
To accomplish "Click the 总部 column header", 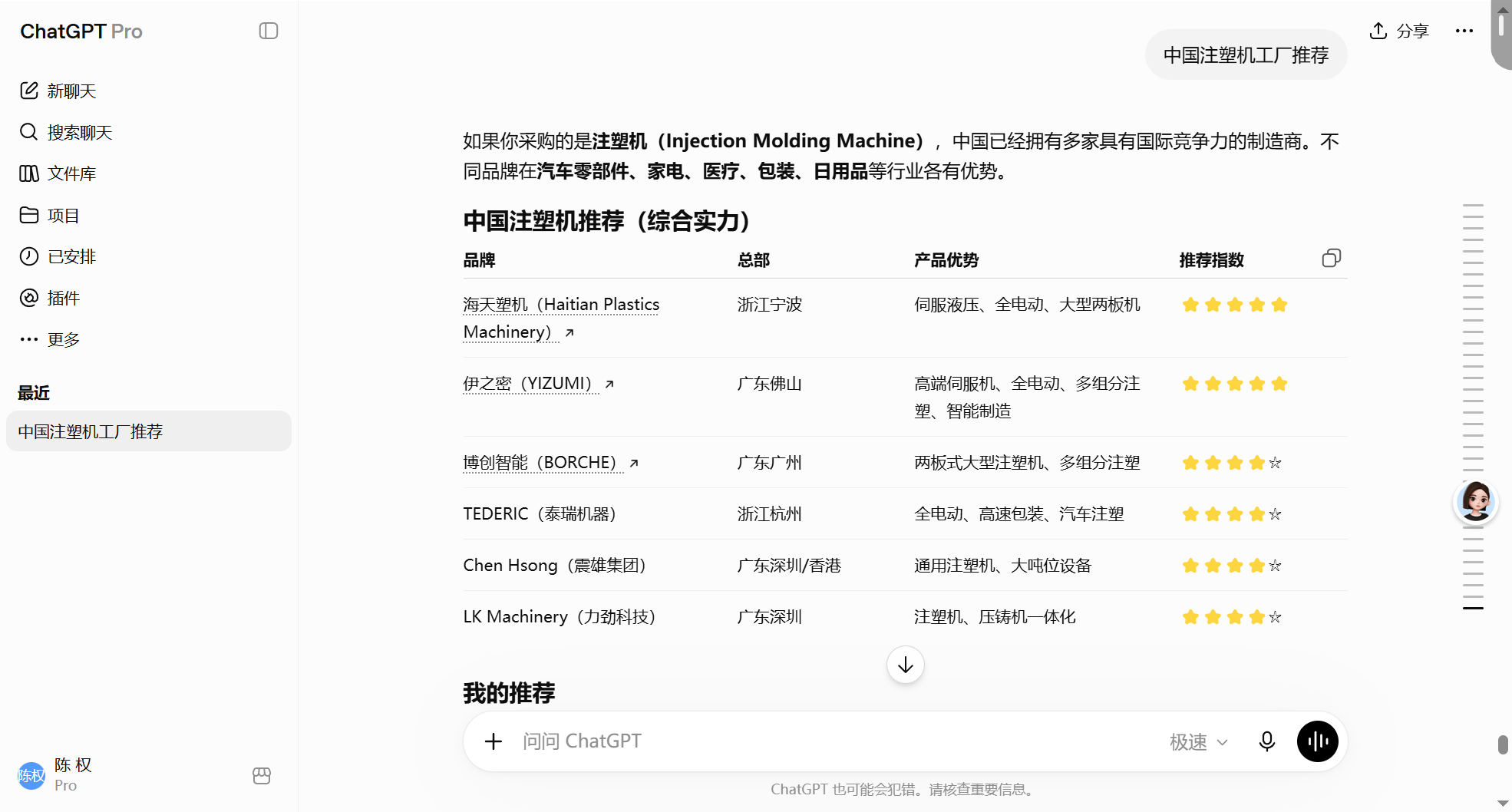I will (x=754, y=259).
